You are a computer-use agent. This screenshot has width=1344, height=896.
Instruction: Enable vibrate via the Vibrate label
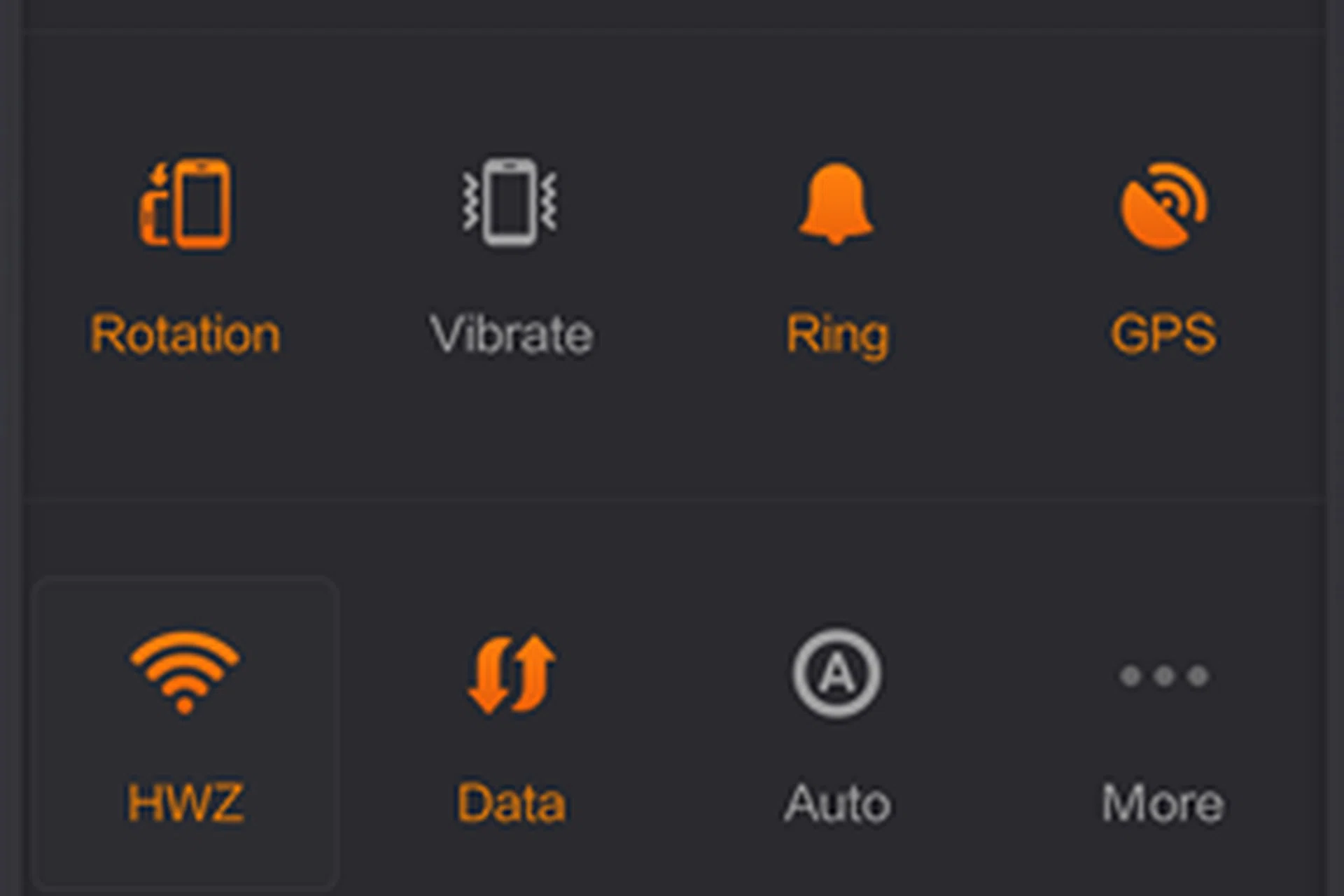pos(511,334)
